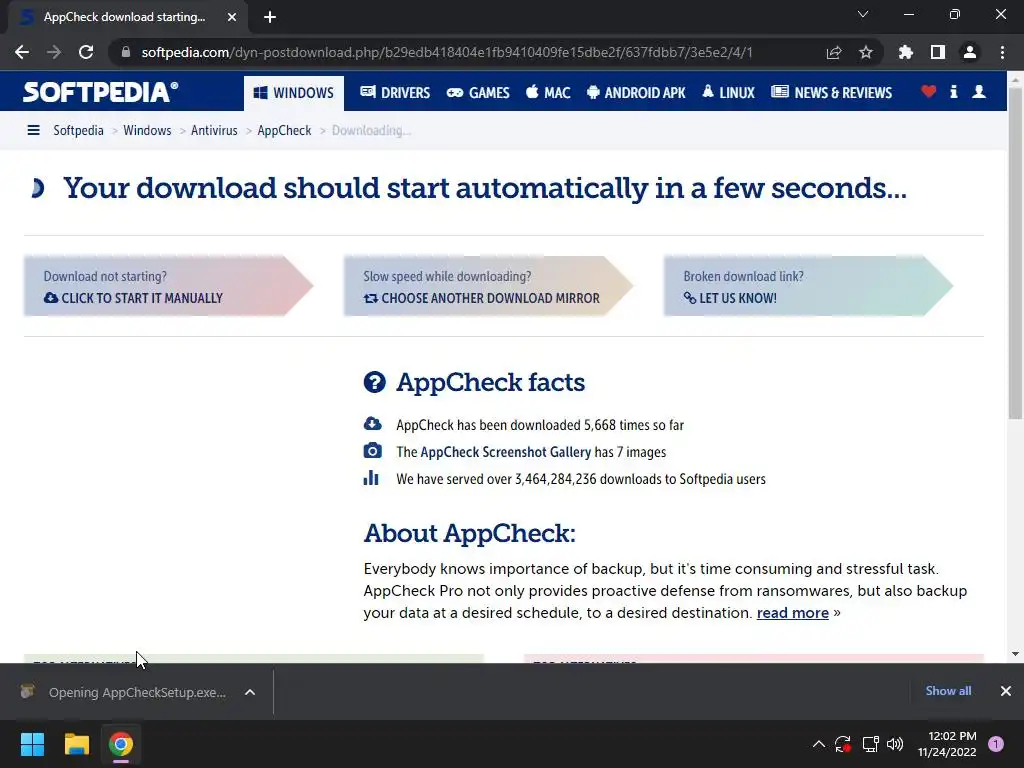This screenshot has height=768, width=1024.
Task: Click Antivirus breadcrumb link
Action: click(214, 131)
